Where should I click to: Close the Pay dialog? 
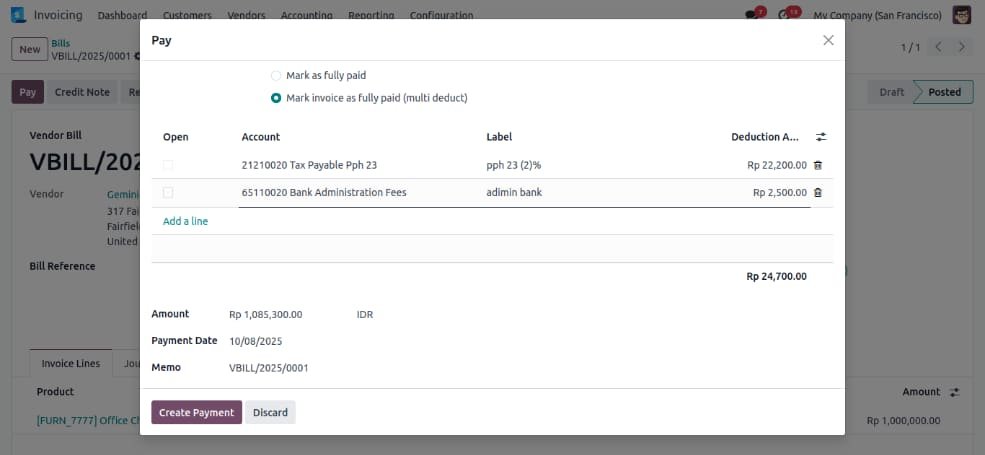pyautogui.click(x=828, y=40)
